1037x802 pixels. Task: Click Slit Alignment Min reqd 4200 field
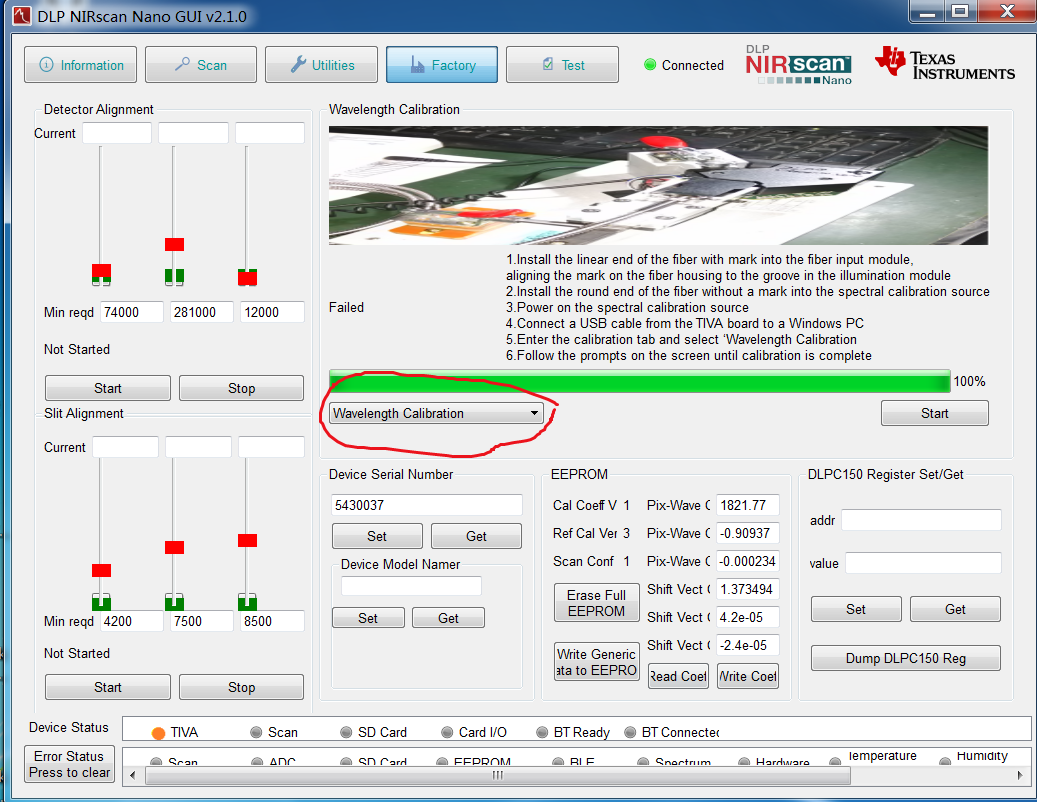[132, 622]
